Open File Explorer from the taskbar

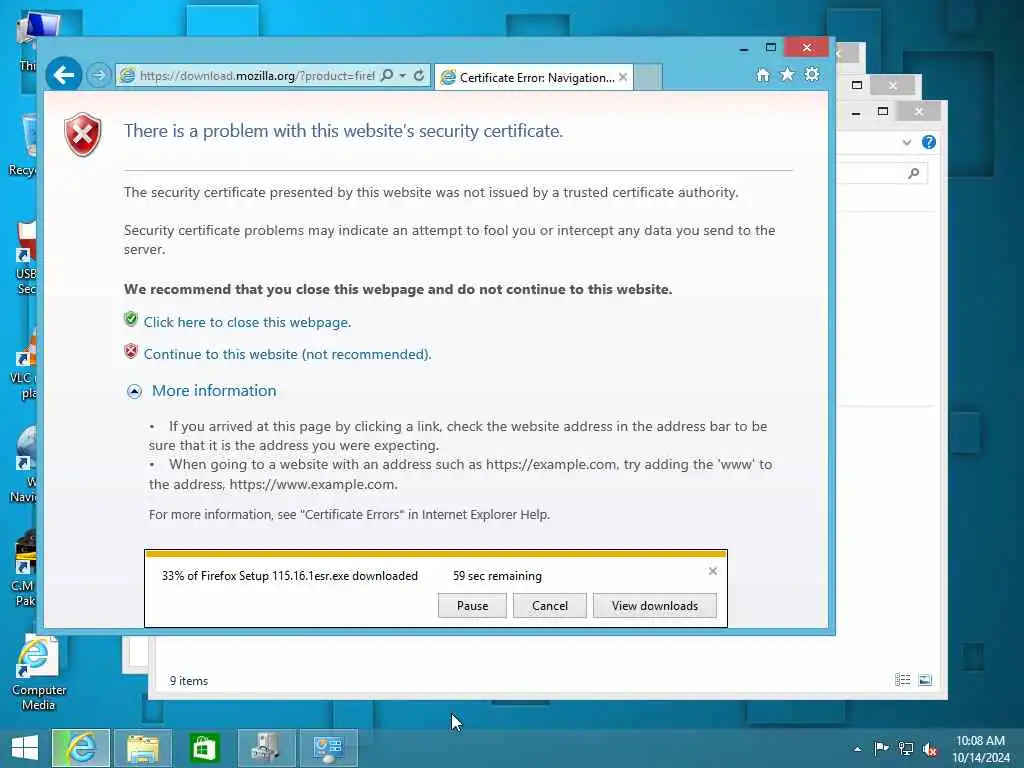click(143, 748)
